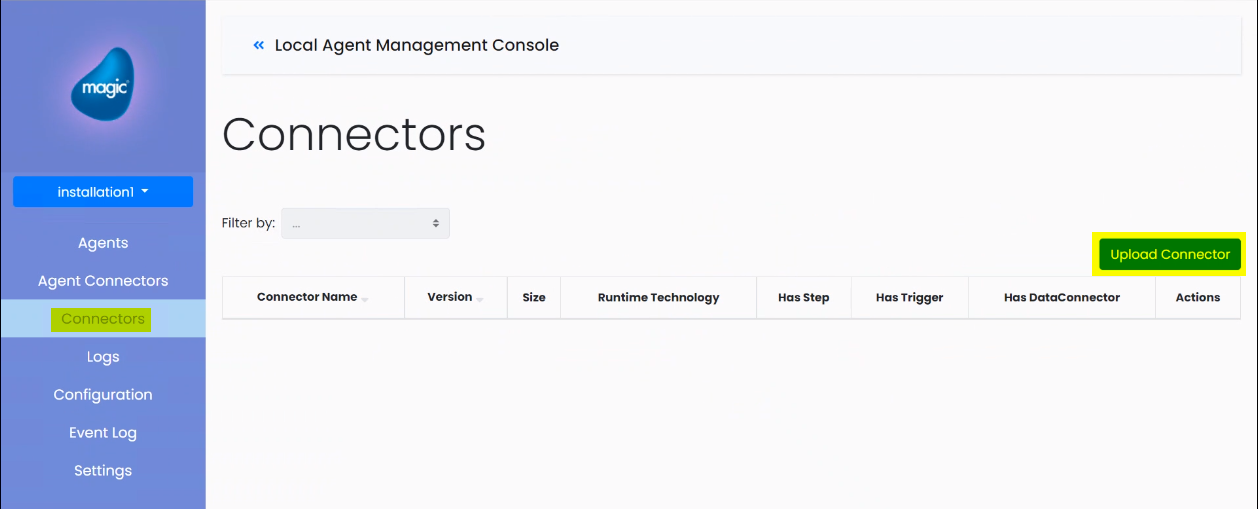Click the installation1 caret arrow
Image resolution: width=1258 pixels, height=509 pixels.
coord(145,191)
